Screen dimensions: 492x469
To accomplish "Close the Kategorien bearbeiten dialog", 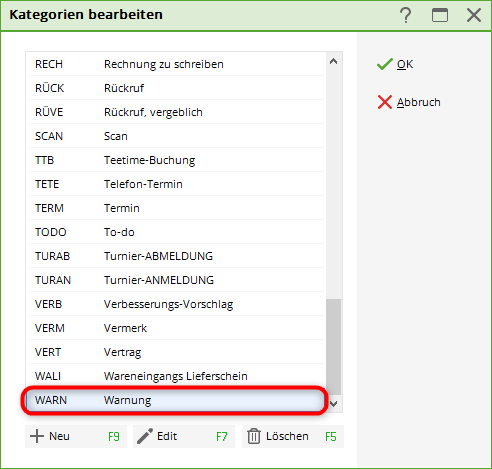I will pyautogui.click(x=474, y=15).
